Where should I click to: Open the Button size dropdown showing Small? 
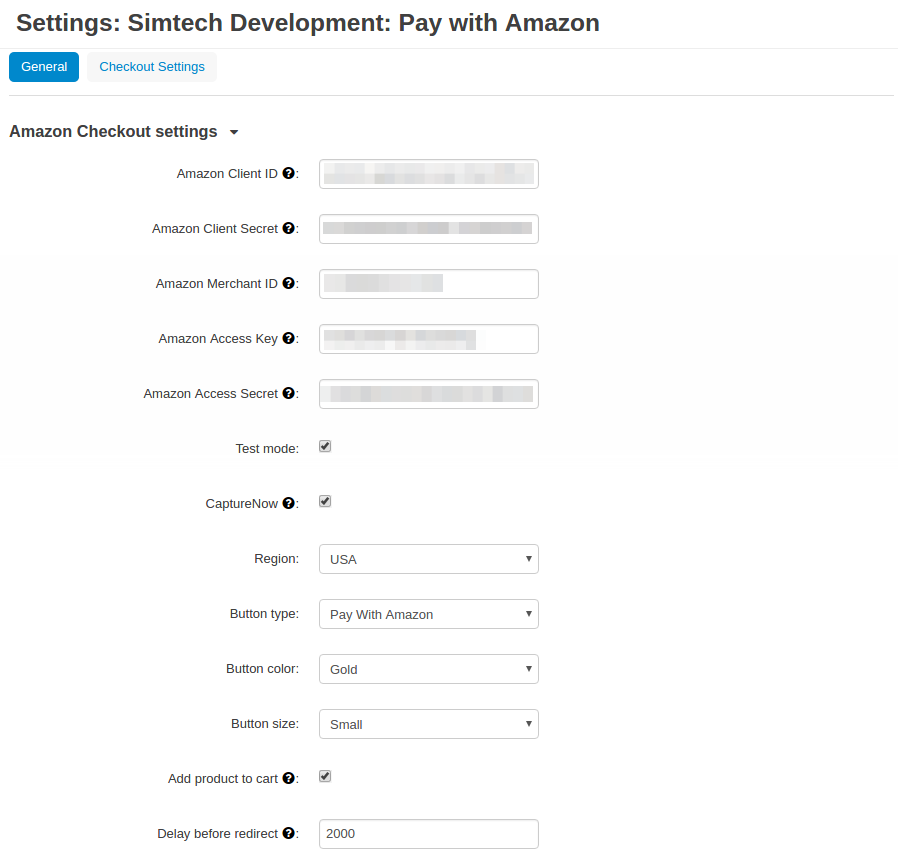(429, 724)
